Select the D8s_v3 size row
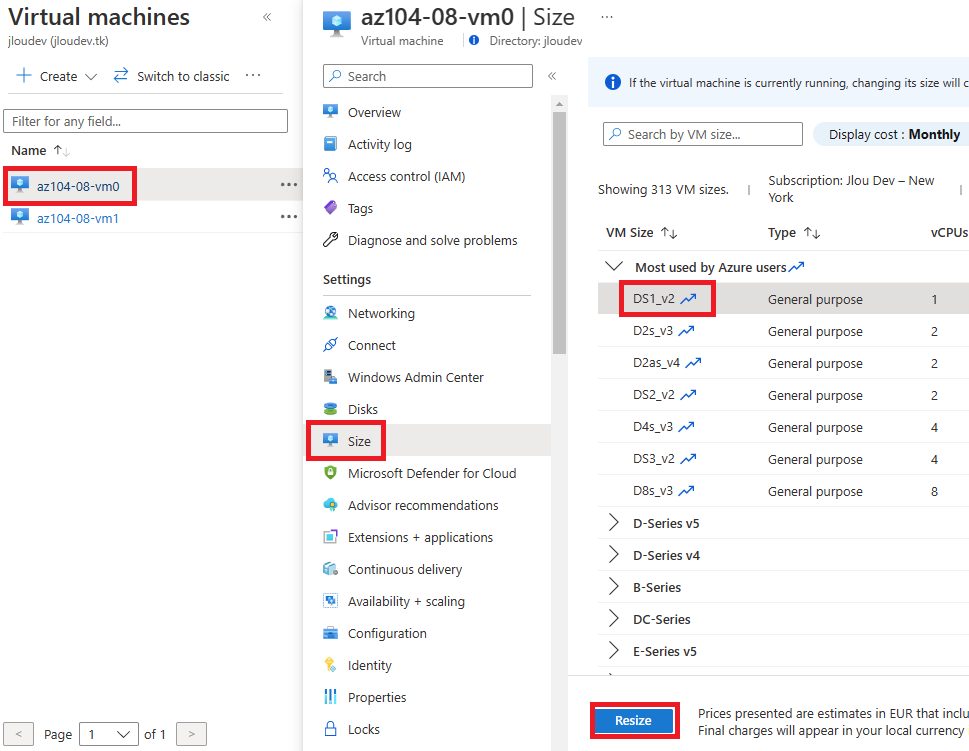This screenshot has height=751, width=969. click(783, 491)
